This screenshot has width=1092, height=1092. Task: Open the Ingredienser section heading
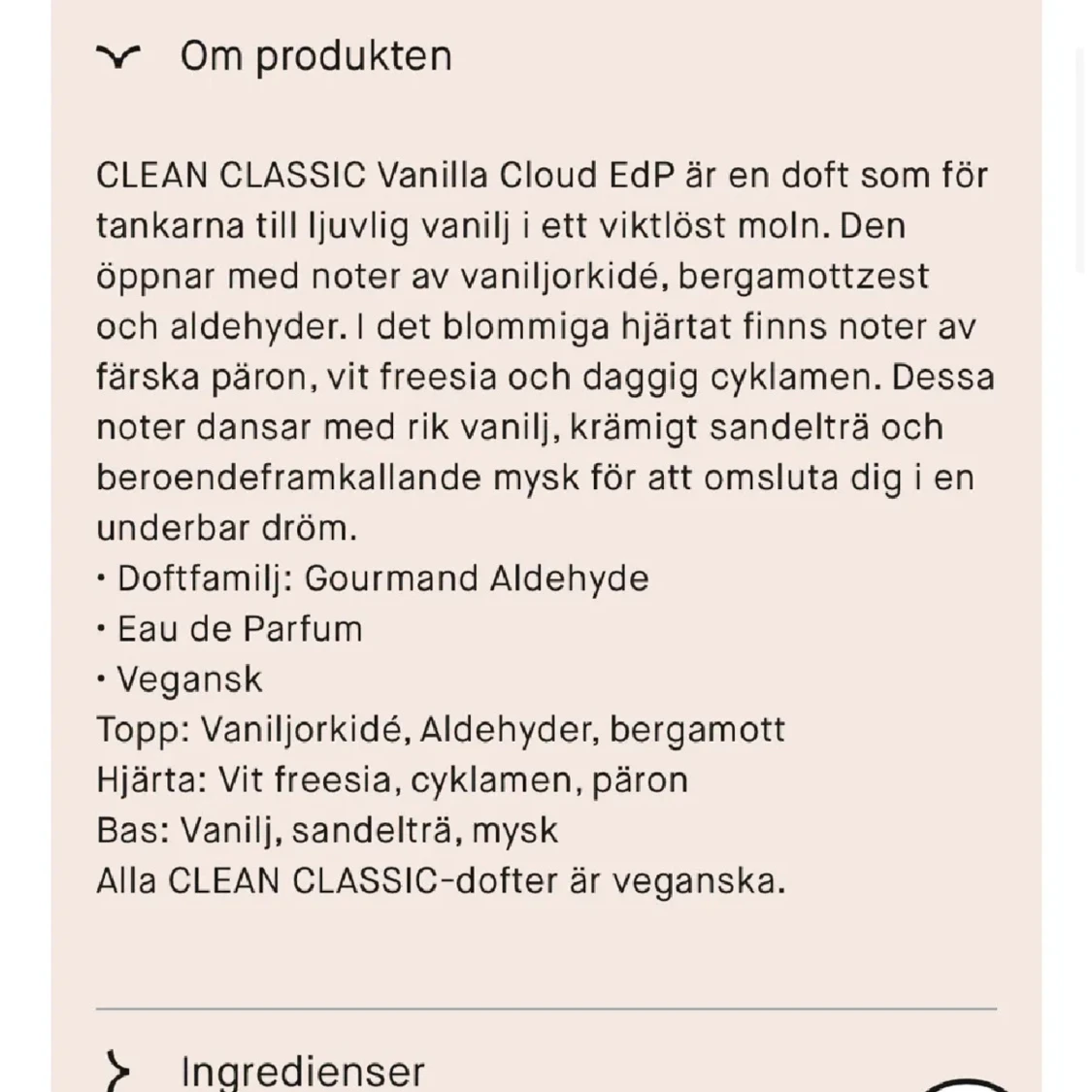point(302,1073)
